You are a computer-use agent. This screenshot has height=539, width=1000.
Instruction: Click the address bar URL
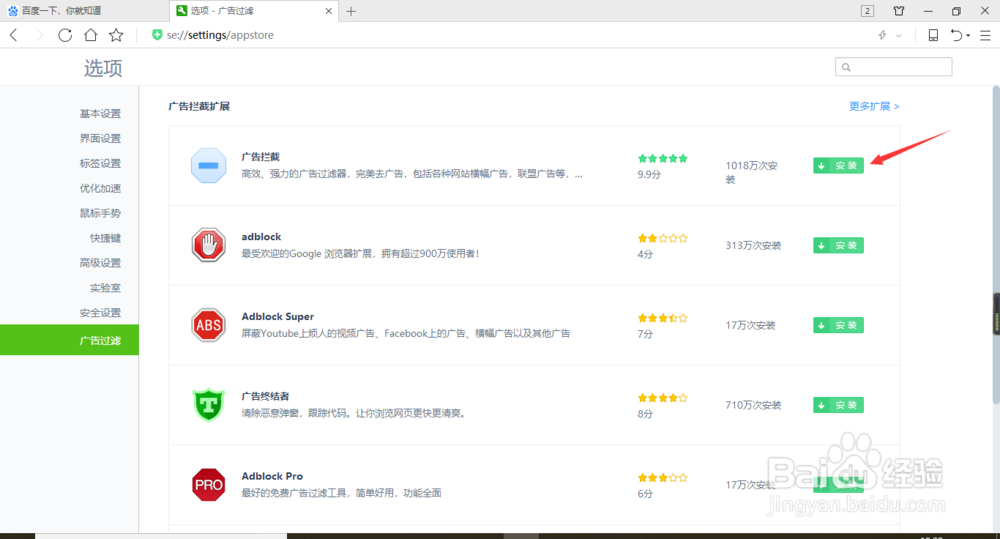(x=220, y=35)
